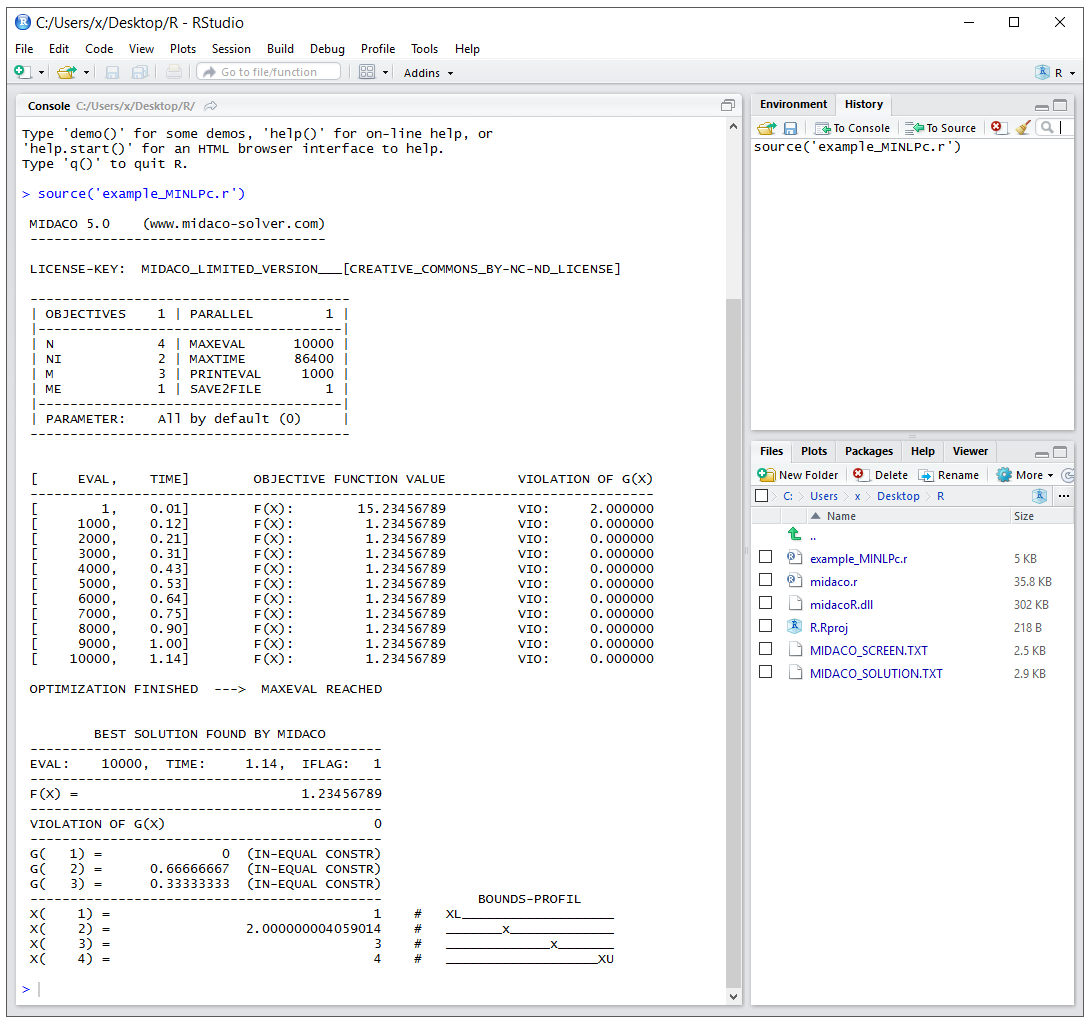Open the File menu

24,49
